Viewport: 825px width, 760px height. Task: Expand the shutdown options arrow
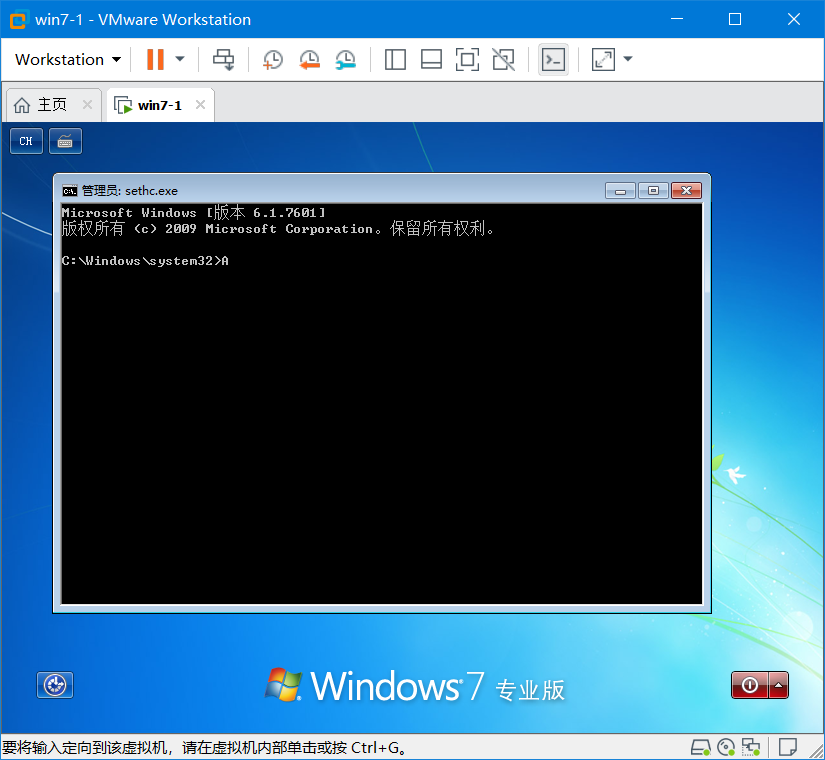click(779, 685)
